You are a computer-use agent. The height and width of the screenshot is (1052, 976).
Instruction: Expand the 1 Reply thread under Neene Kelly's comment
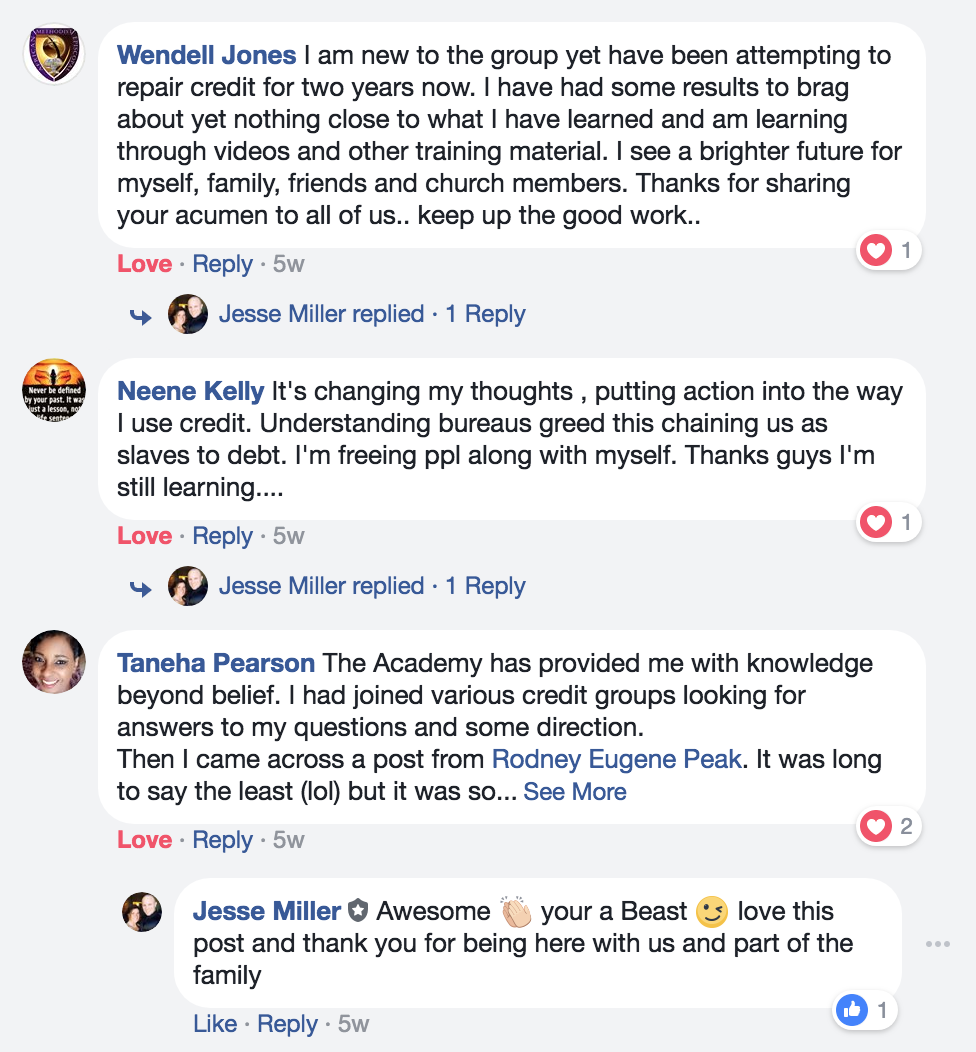(x=485, y=586)
